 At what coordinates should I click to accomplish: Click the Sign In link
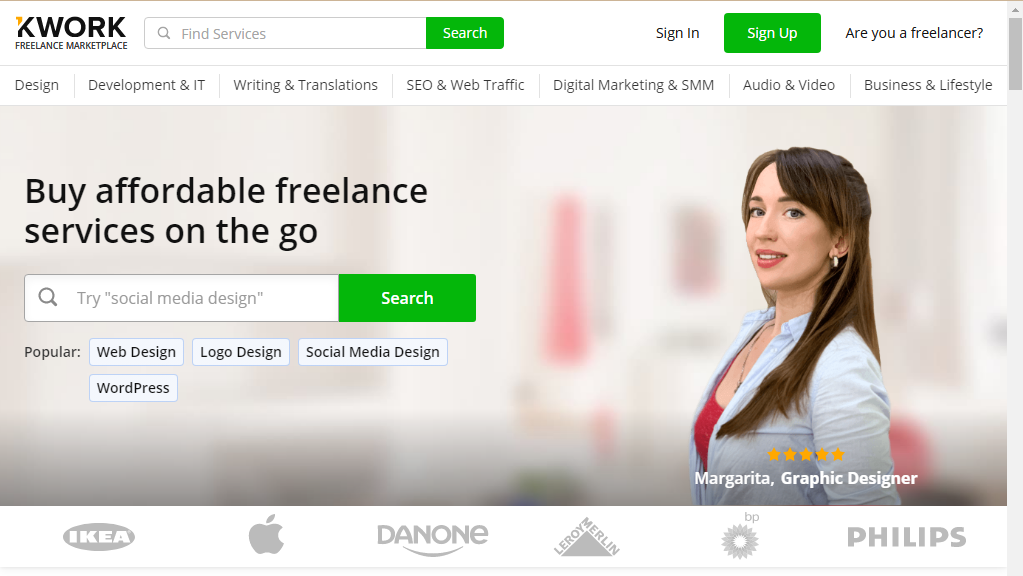coord(677,33)
